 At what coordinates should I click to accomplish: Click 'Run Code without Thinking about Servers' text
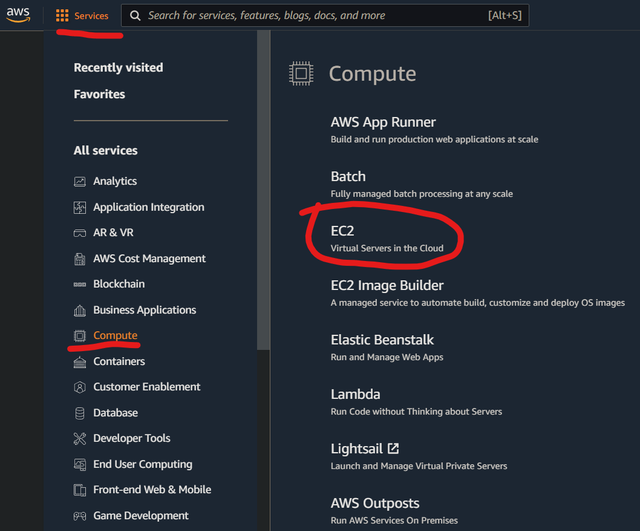[416, 411]
